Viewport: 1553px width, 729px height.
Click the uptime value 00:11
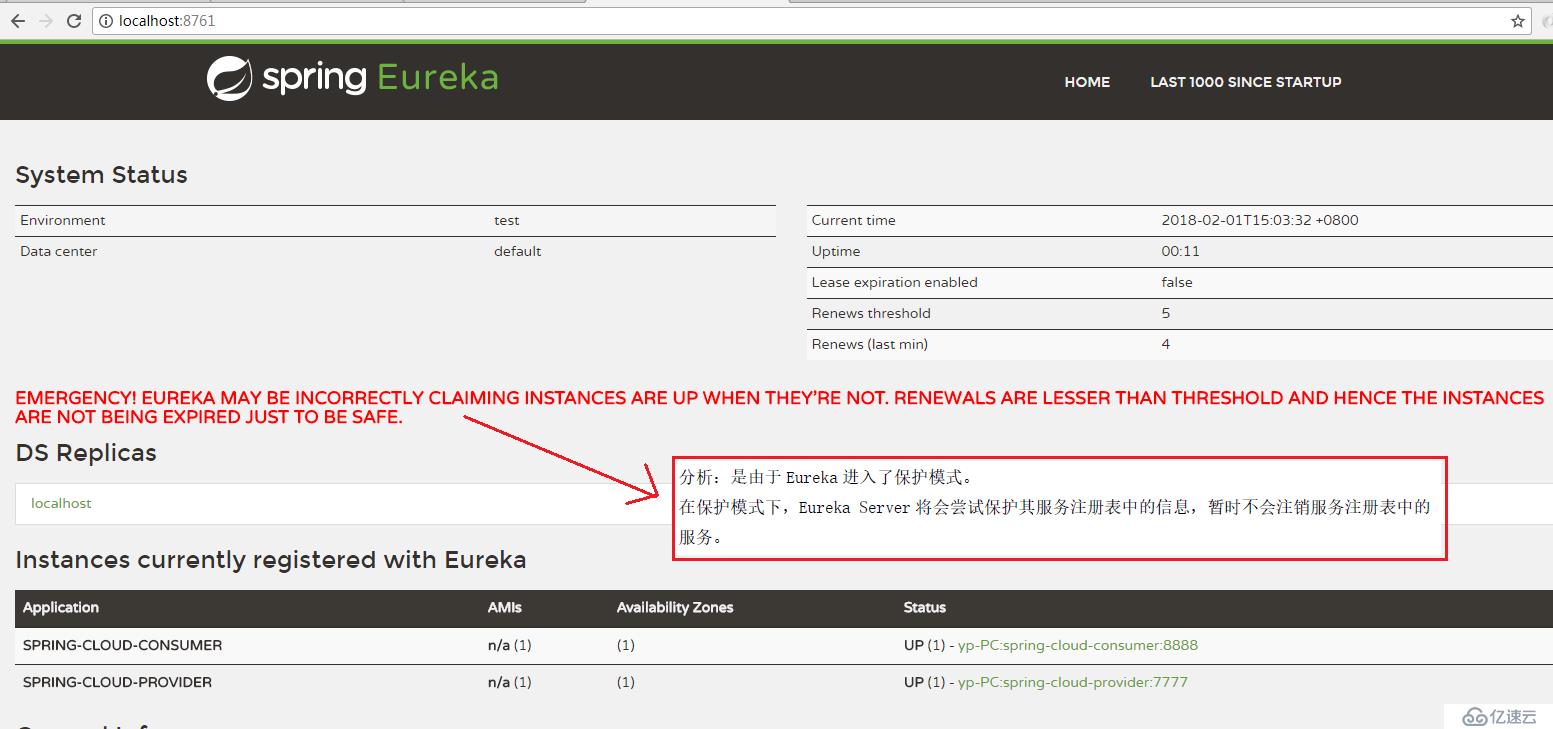pos(1180,251)
